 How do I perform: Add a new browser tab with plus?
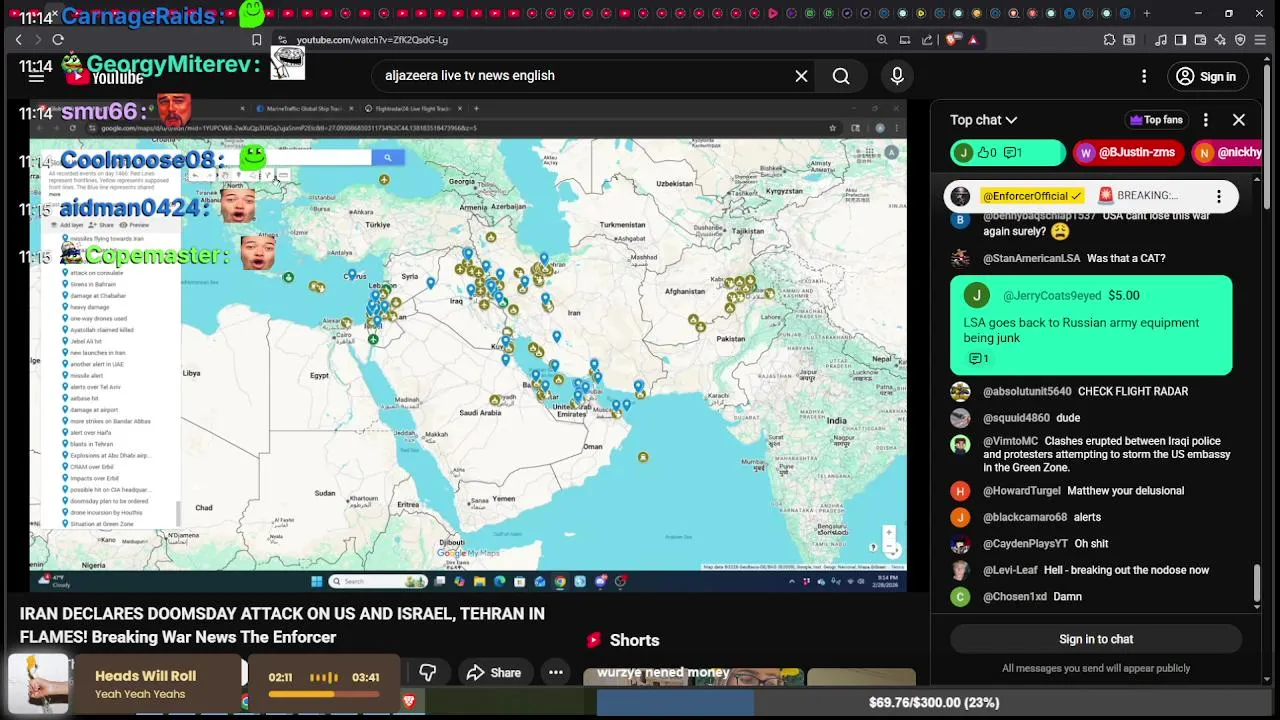pyautogui.click(x=1146, y=14)
